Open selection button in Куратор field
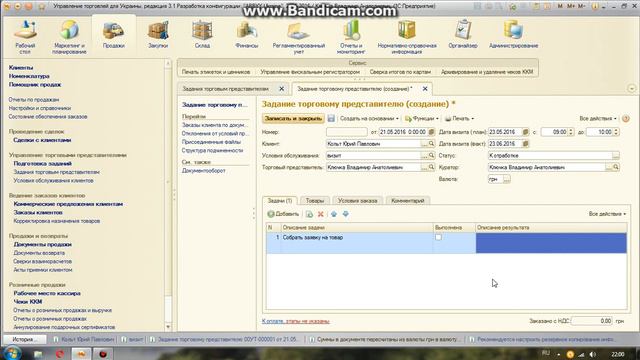Image resolution: width=640 pixels, height=360 pixels. 609,167
